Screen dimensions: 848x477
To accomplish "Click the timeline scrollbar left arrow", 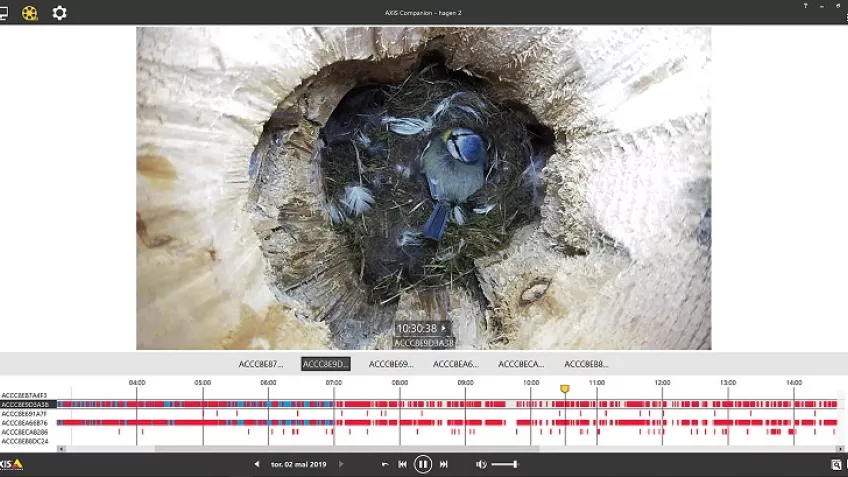I will pos(61,449).
